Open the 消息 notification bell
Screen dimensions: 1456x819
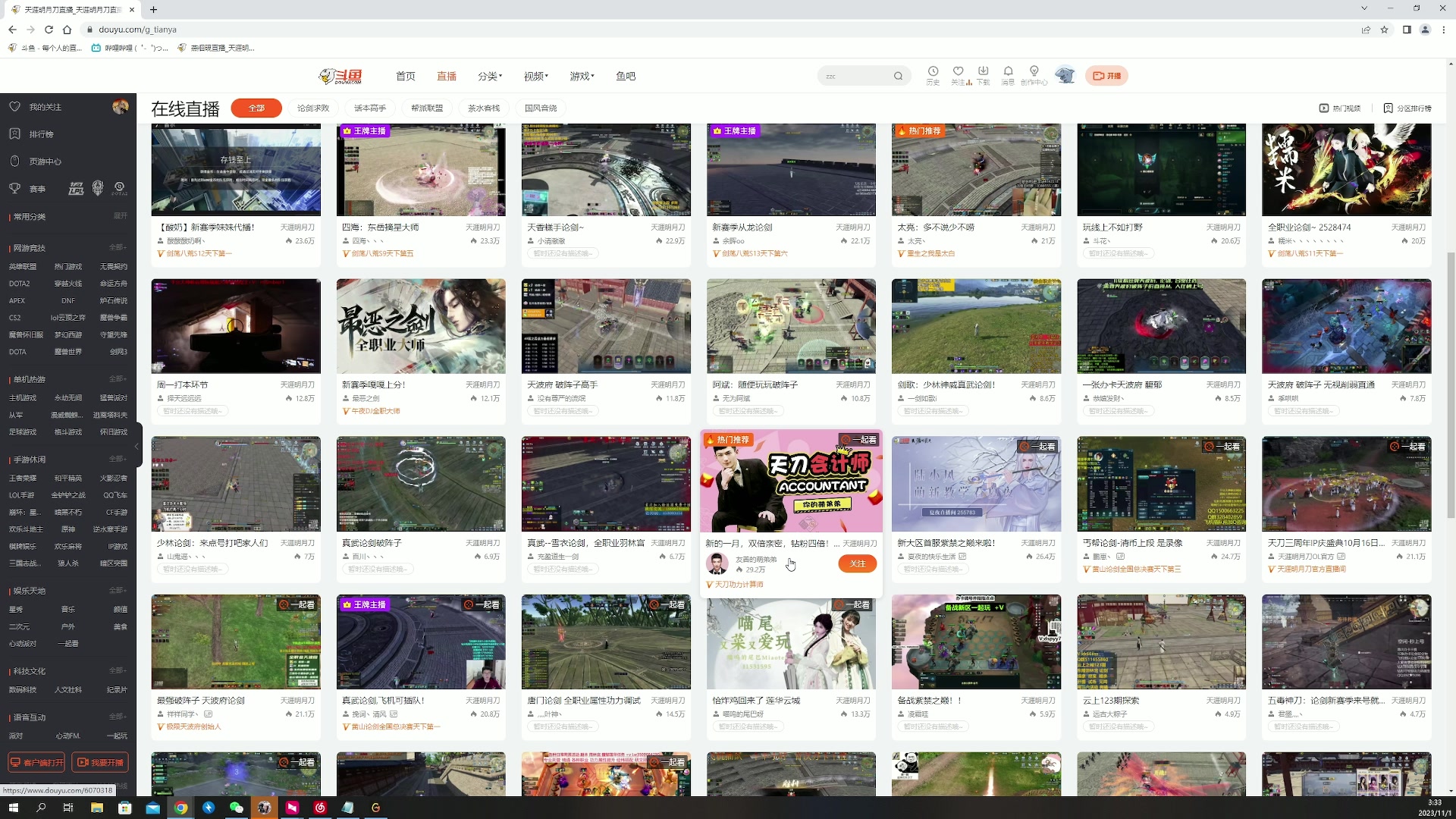(1008, 72)
